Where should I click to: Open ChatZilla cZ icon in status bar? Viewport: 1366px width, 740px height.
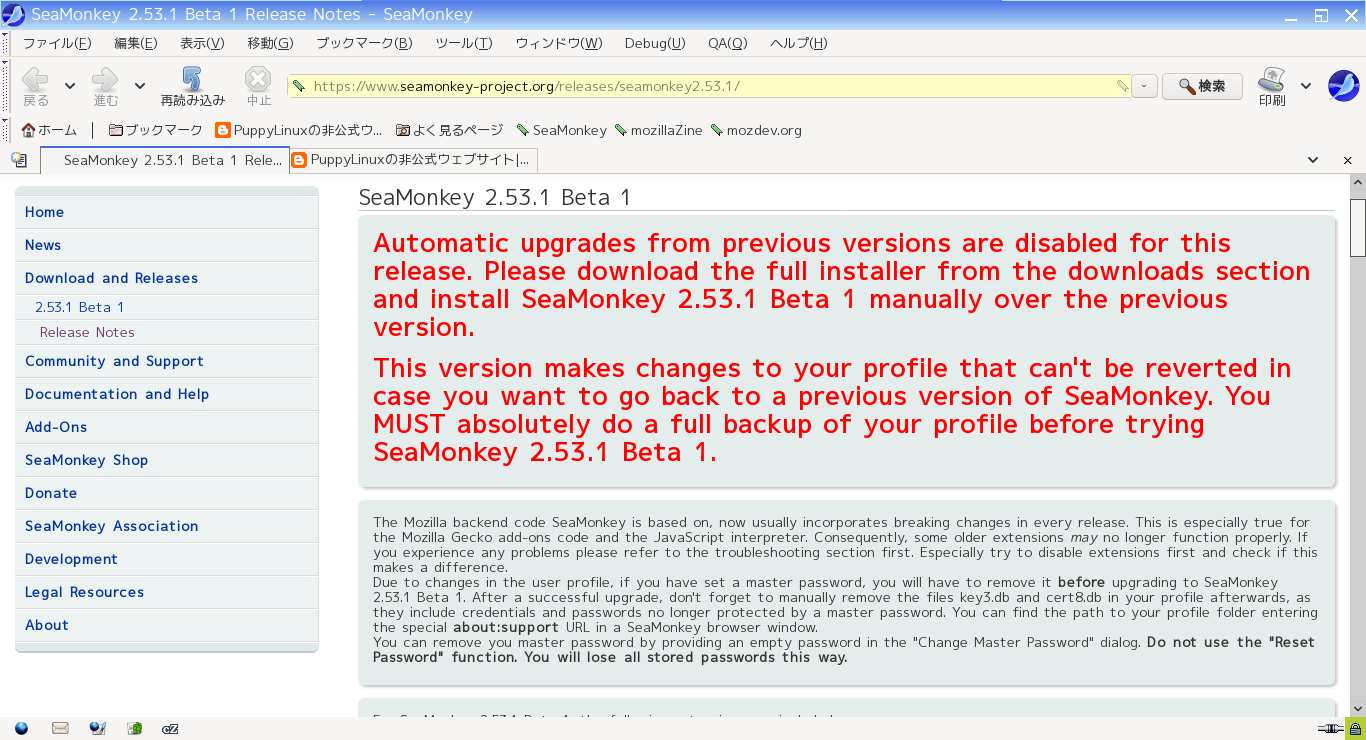(x=171, y=728)
